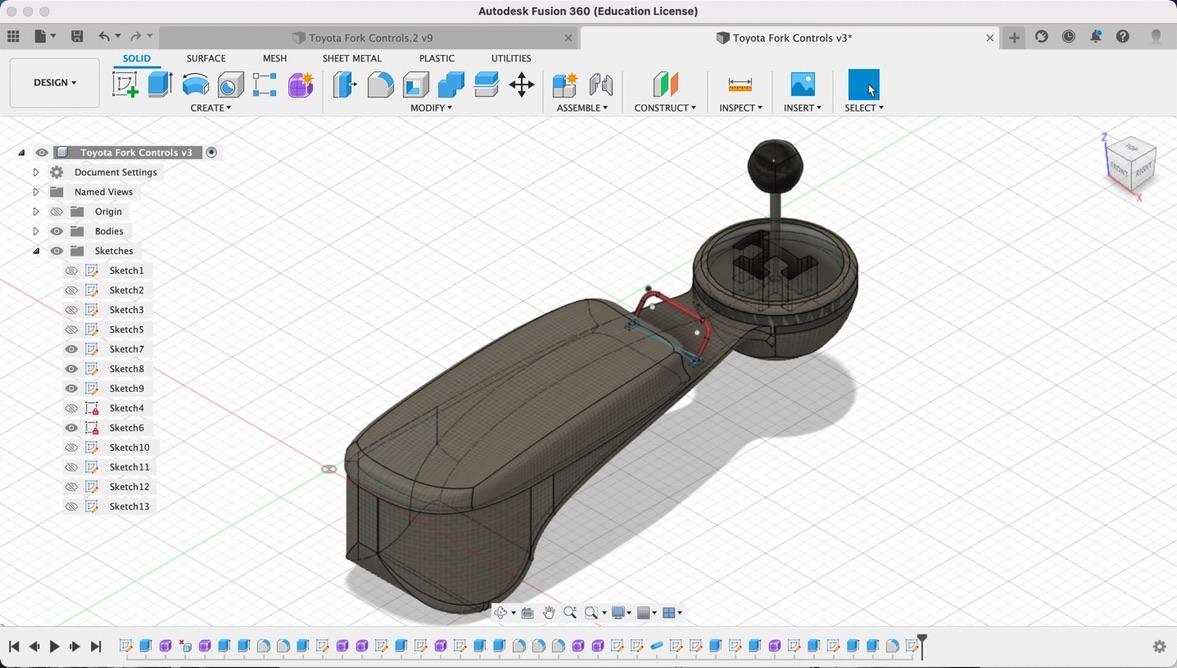Expand the Named Views node
The width and height of the screenshot is (1177, 668).
pyautogui.click(x=35, y=191)
